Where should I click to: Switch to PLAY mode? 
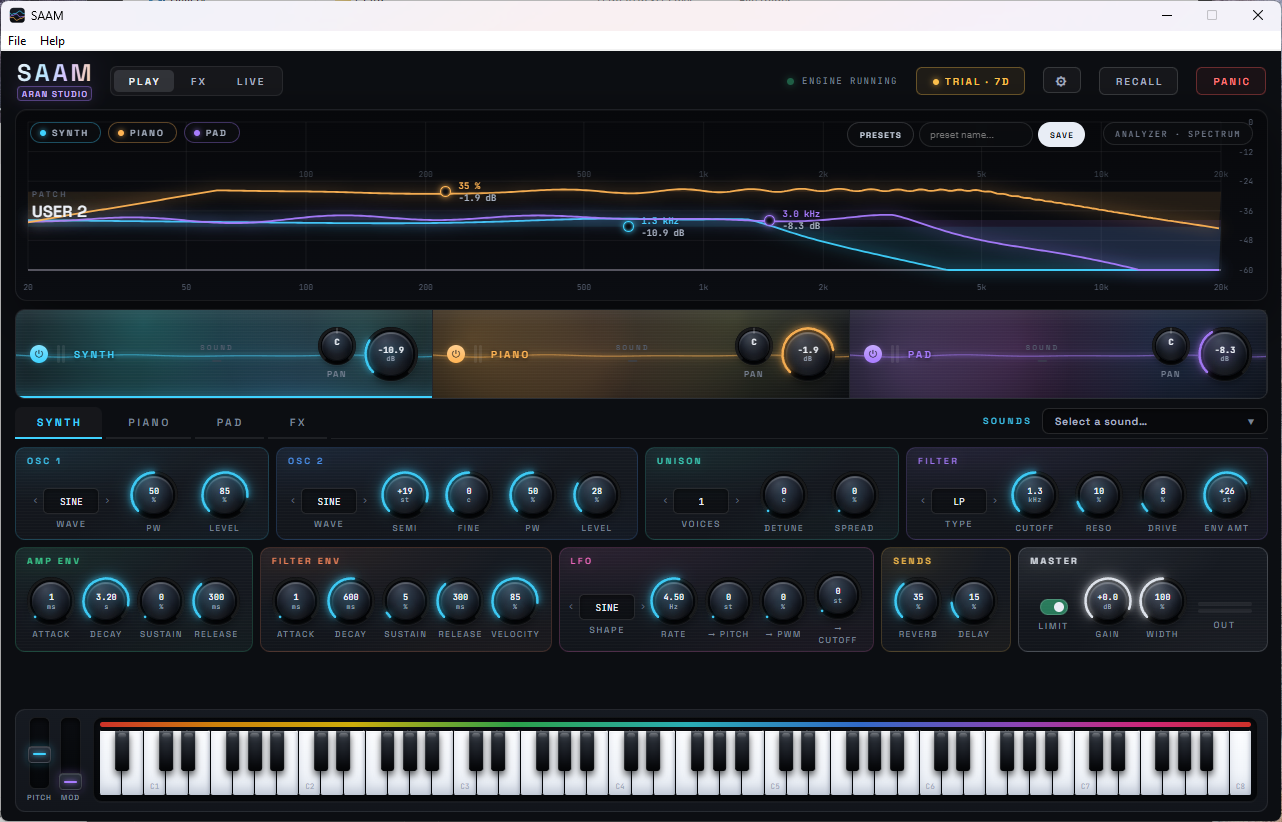point(144,81)
